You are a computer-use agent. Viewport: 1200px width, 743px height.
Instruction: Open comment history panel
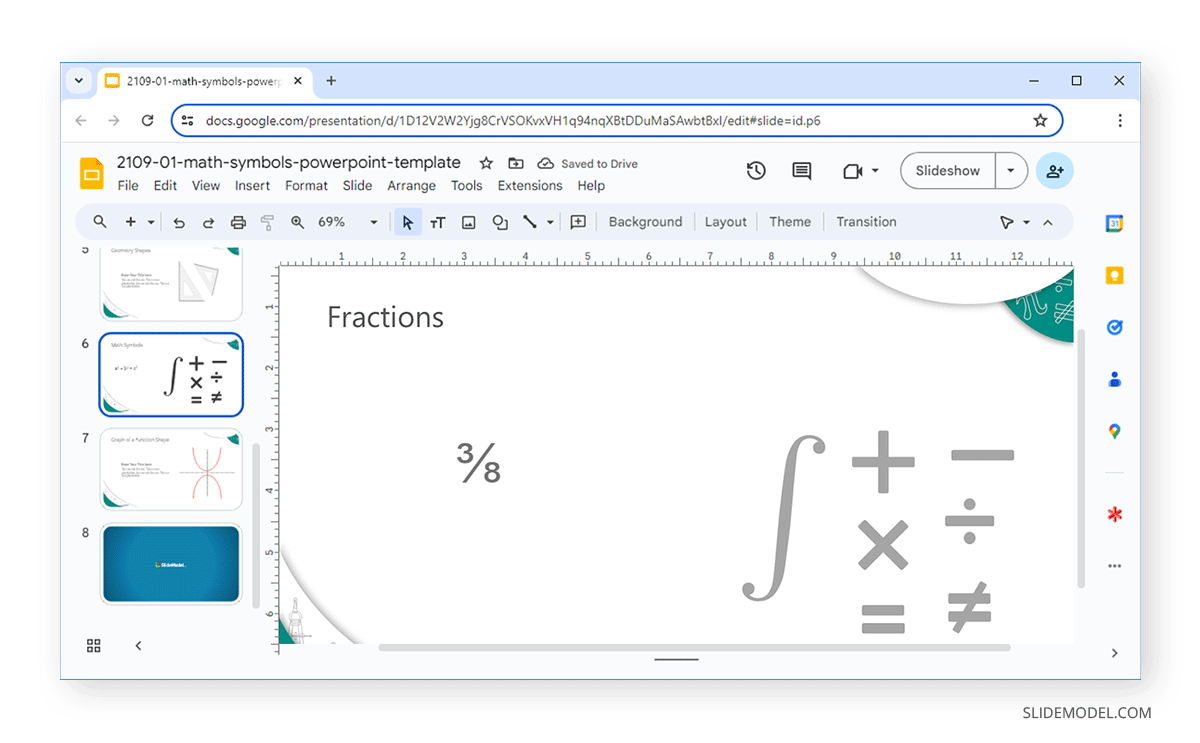point(801,170)
